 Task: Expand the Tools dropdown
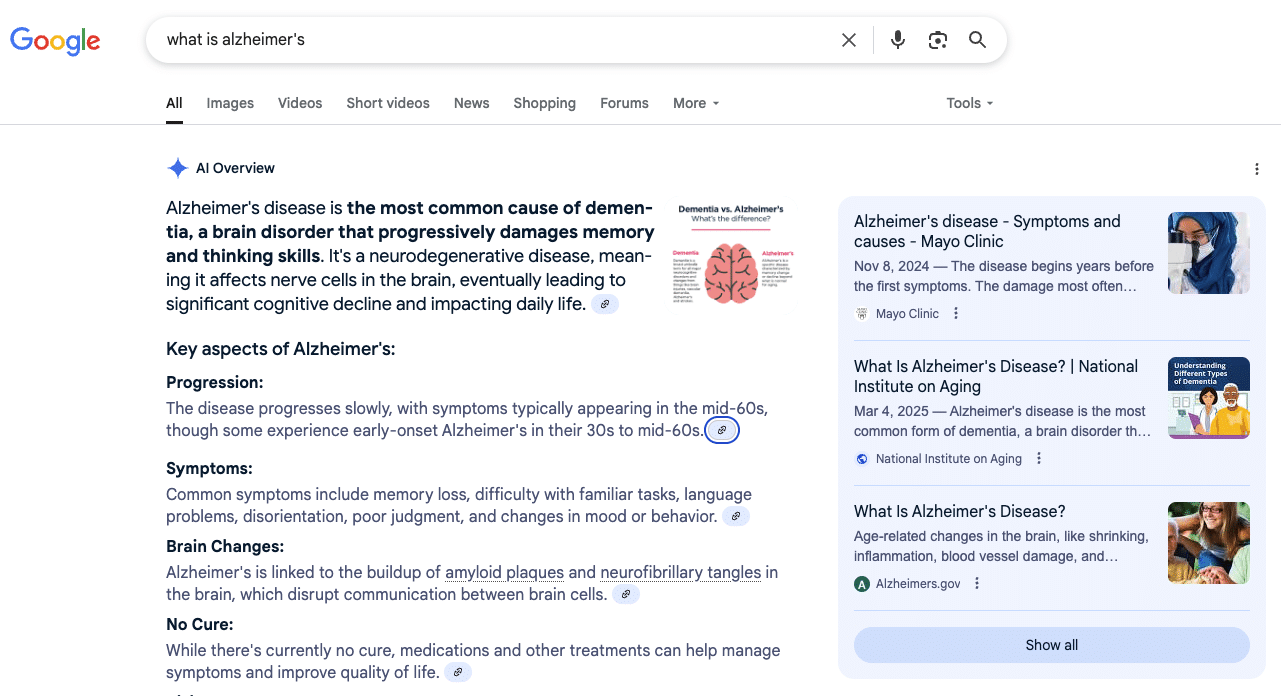click(970, 103)
